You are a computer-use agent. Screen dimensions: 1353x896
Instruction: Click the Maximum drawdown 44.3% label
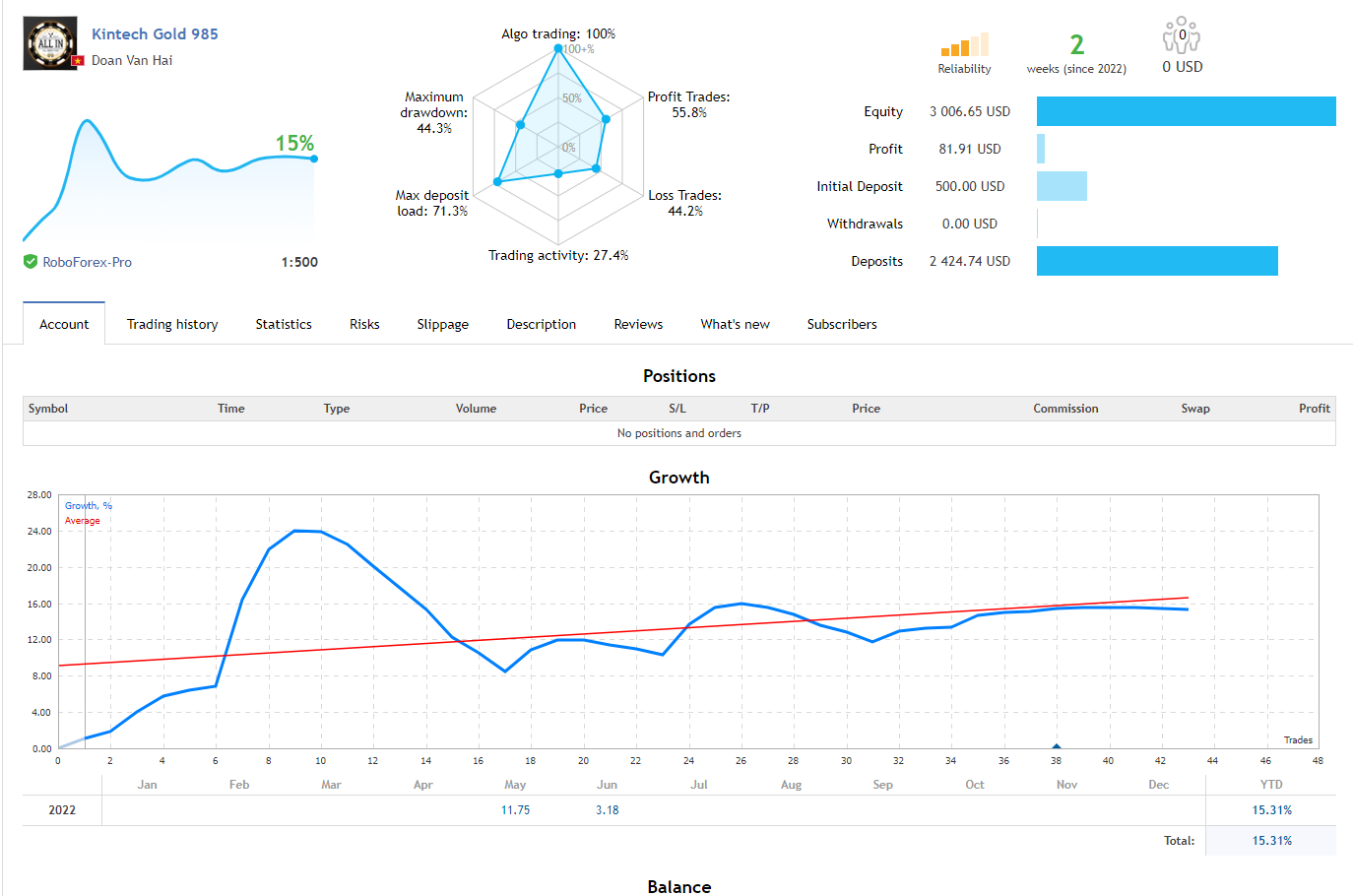[434, 112]
